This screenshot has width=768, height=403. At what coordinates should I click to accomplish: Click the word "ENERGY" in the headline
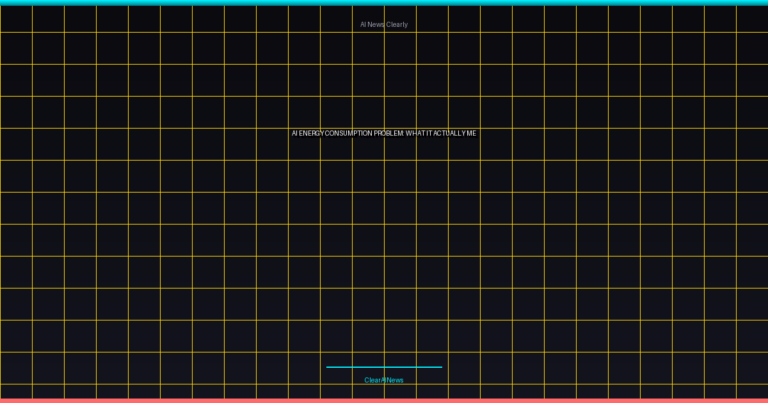click(311, 133)
